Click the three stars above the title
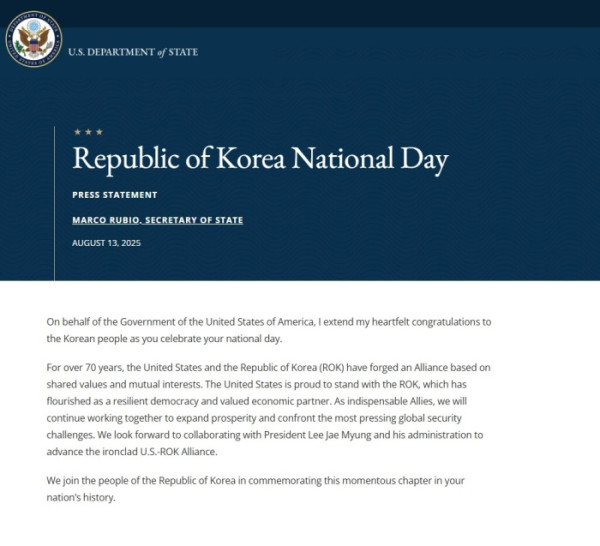 tap(88, 132)
